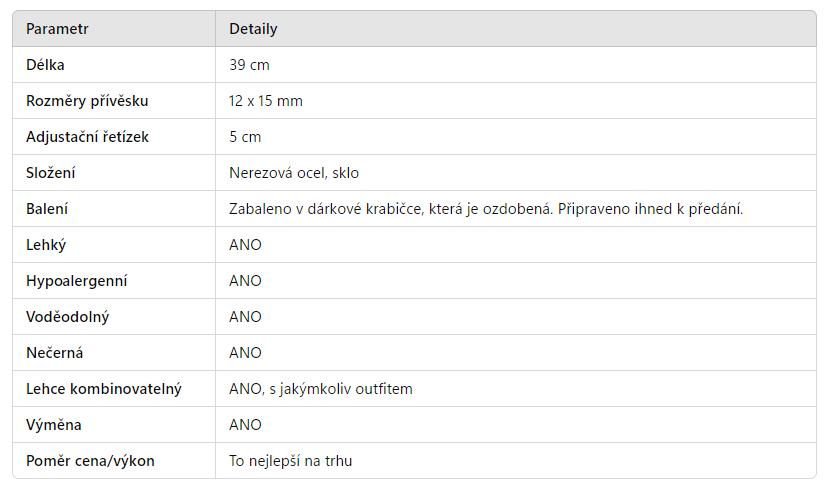Click the ANO, s jakýmkoliv outfitem text
826x481 pixels.
point(320,389)
